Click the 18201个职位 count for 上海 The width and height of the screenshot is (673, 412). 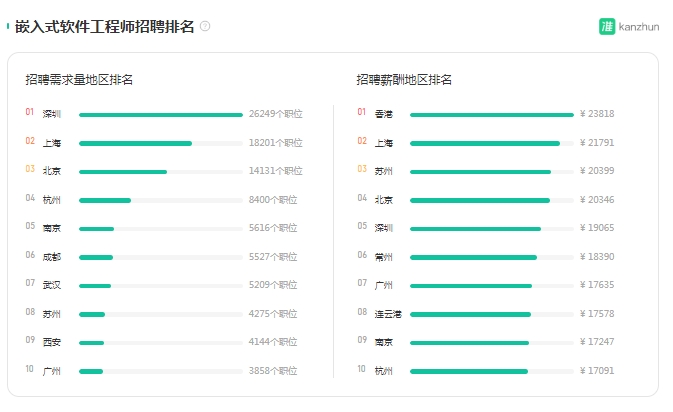[275, 143]
